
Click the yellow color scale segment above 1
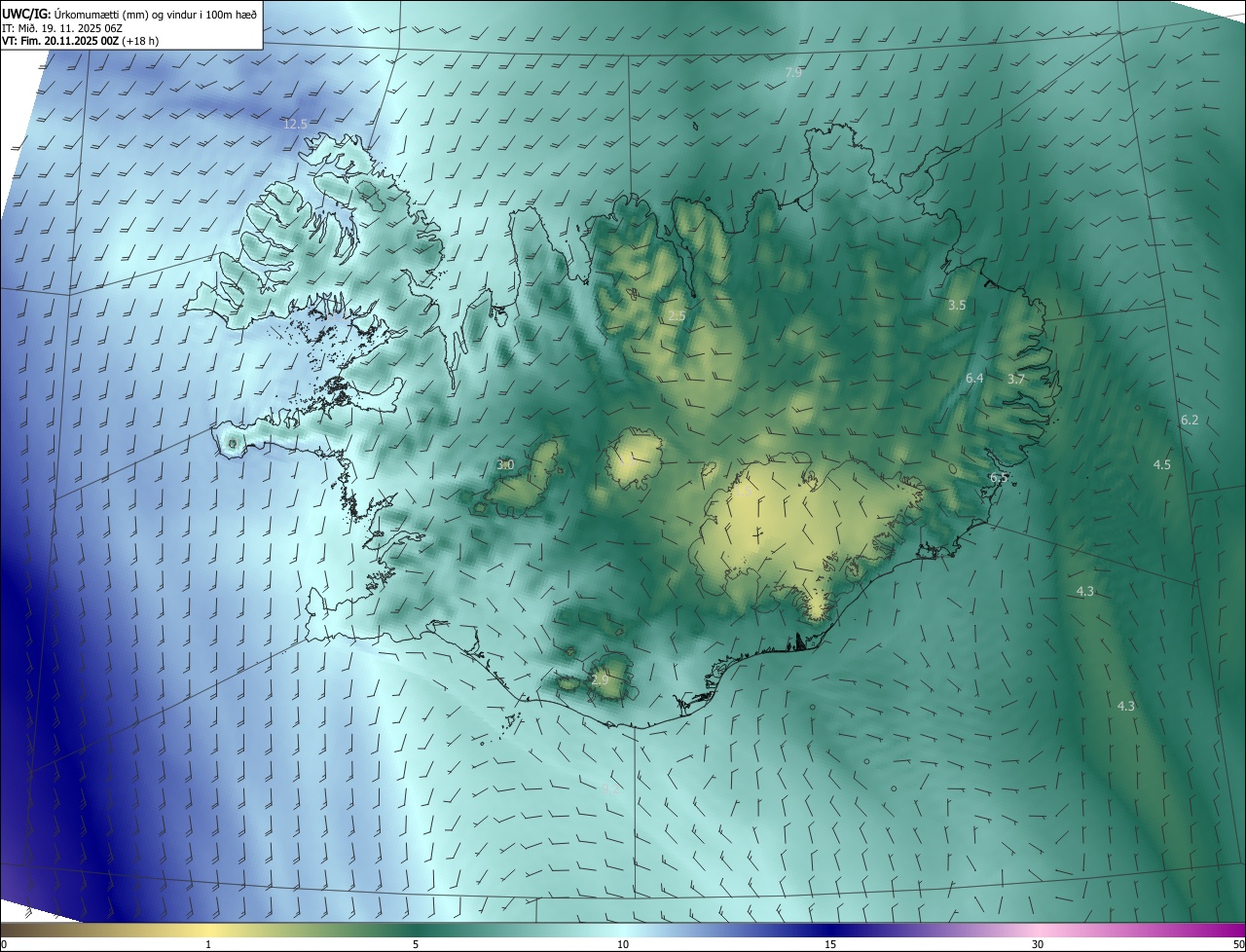tap(208, 930)
